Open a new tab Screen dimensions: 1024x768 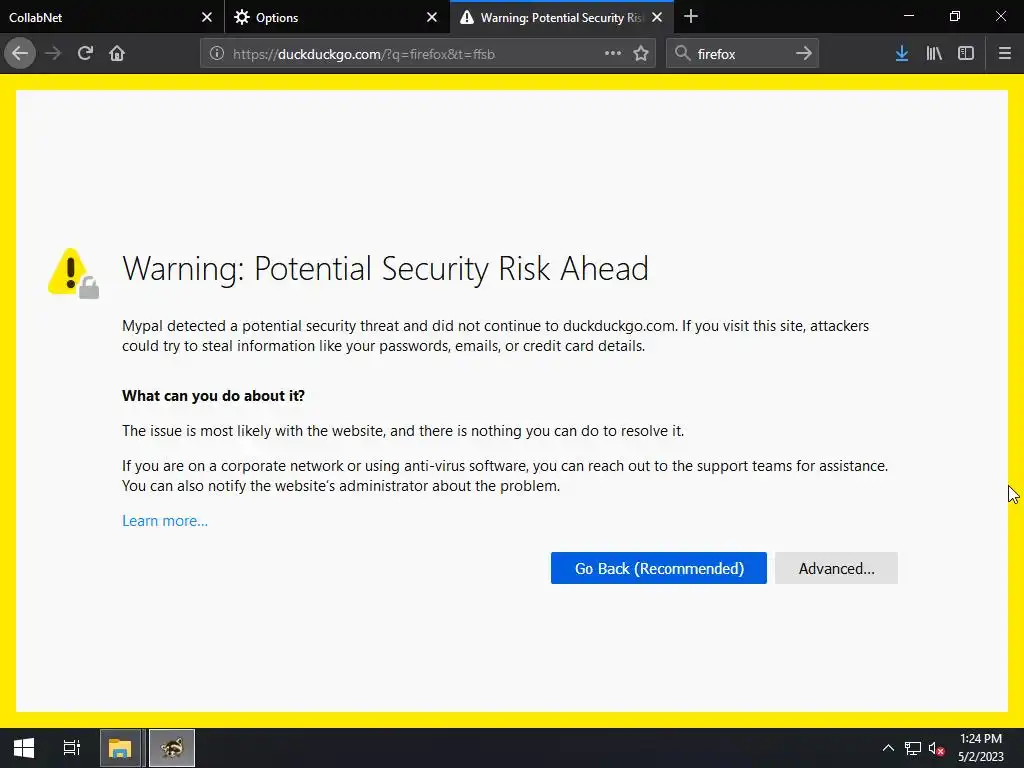[691, 17]
